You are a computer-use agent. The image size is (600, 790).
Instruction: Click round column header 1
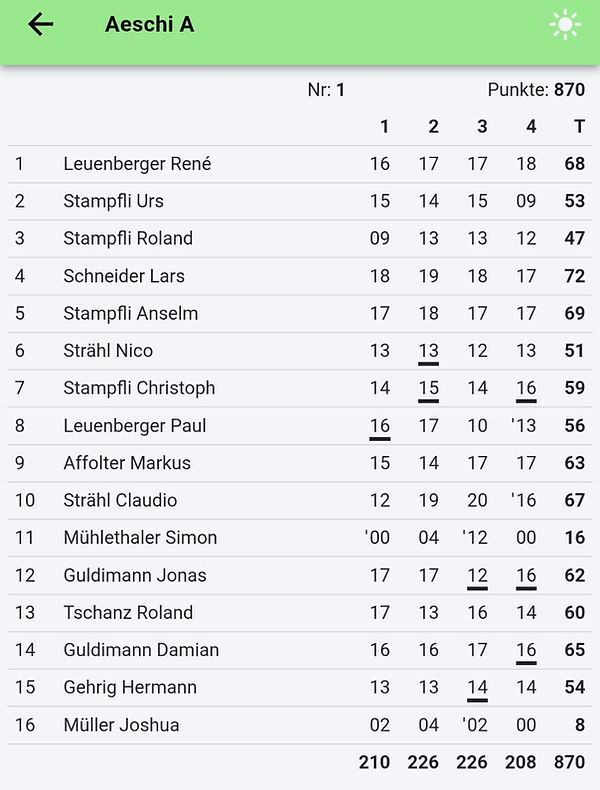pyautogui.click(x=384, y=126)
